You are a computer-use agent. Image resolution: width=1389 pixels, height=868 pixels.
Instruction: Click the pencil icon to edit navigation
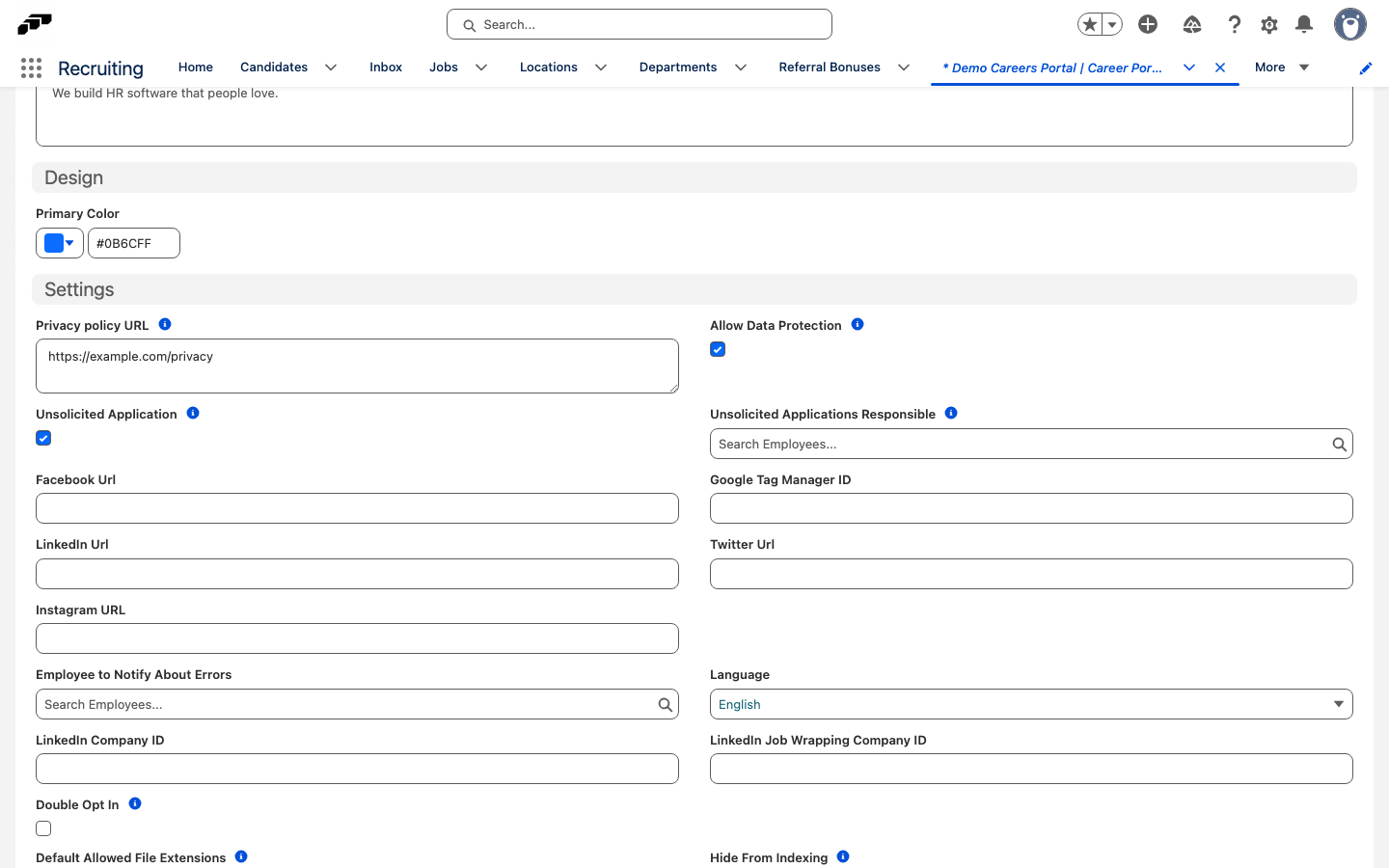coord(1366,68)
